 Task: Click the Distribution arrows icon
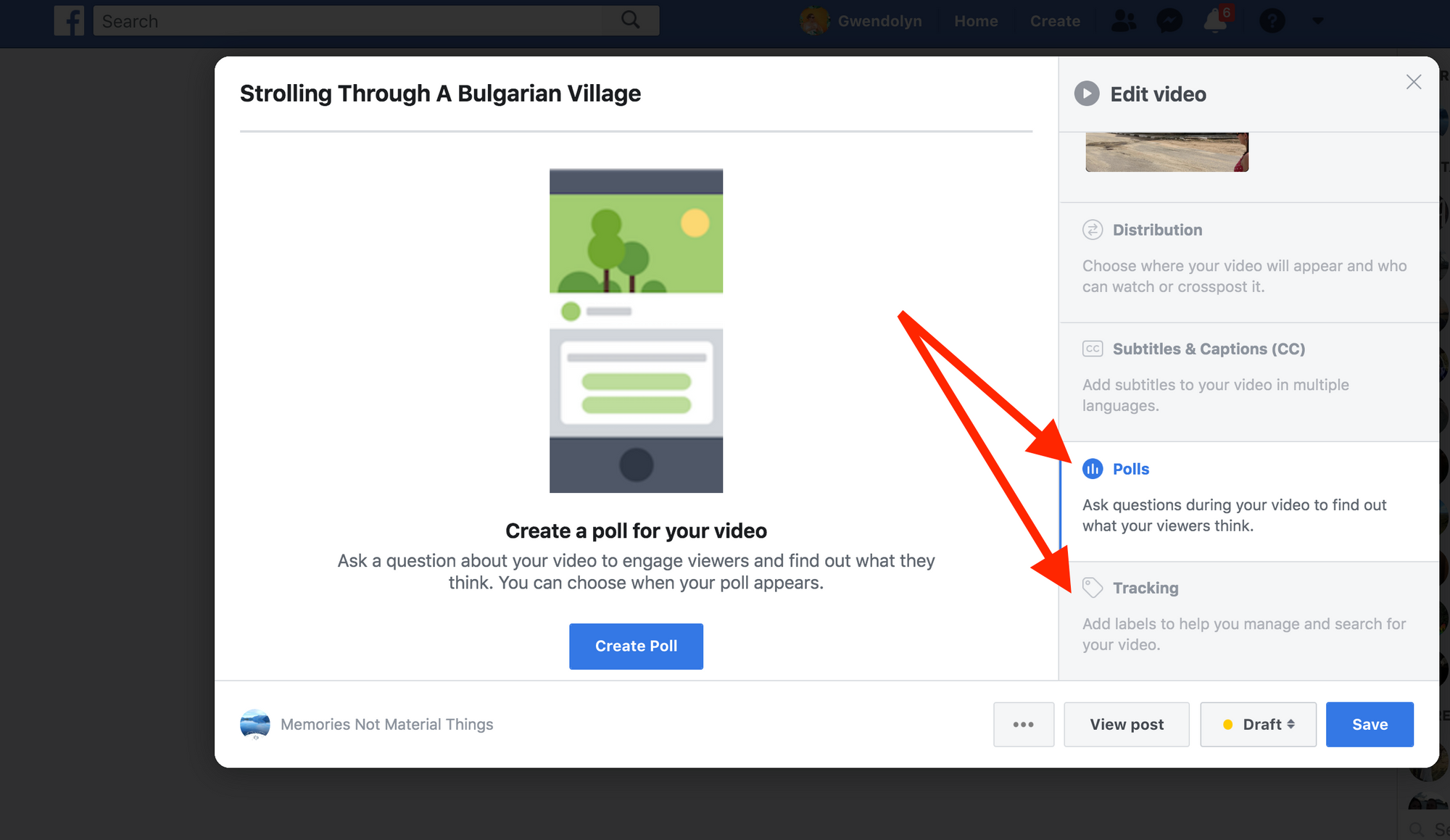pos(1093,230)
